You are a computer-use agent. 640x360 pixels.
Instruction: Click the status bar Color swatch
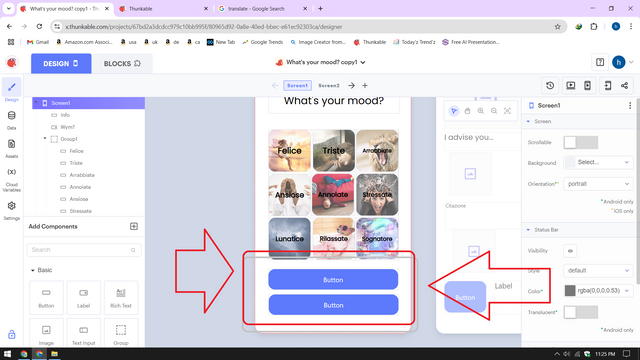click(x=570, y=291)
